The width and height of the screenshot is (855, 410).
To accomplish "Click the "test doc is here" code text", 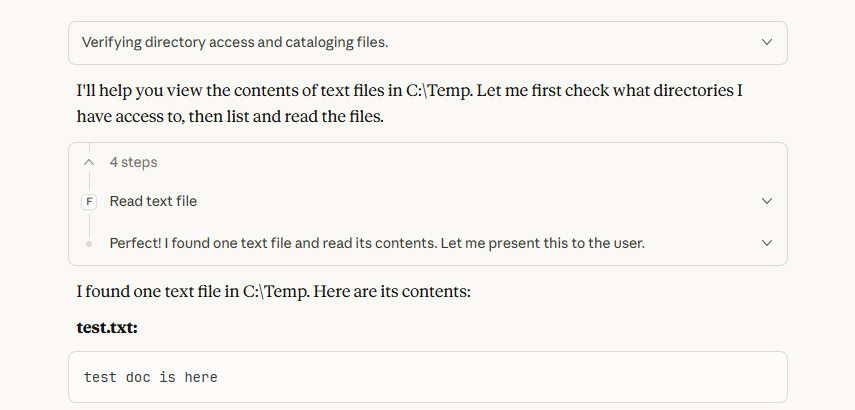I will click(x=151, y=377).
